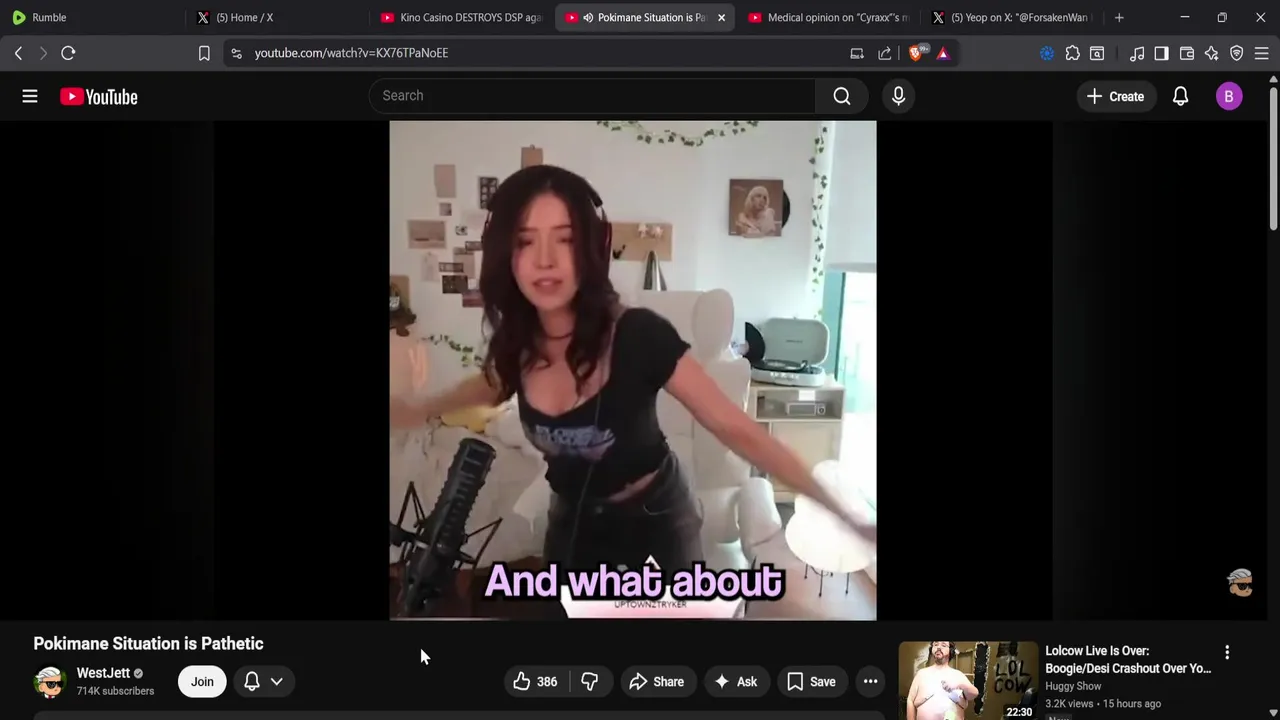Open the account avatar menu
Image resolution: width=1280 pixels, height=720 pixels.
[x=1229, y=96]
